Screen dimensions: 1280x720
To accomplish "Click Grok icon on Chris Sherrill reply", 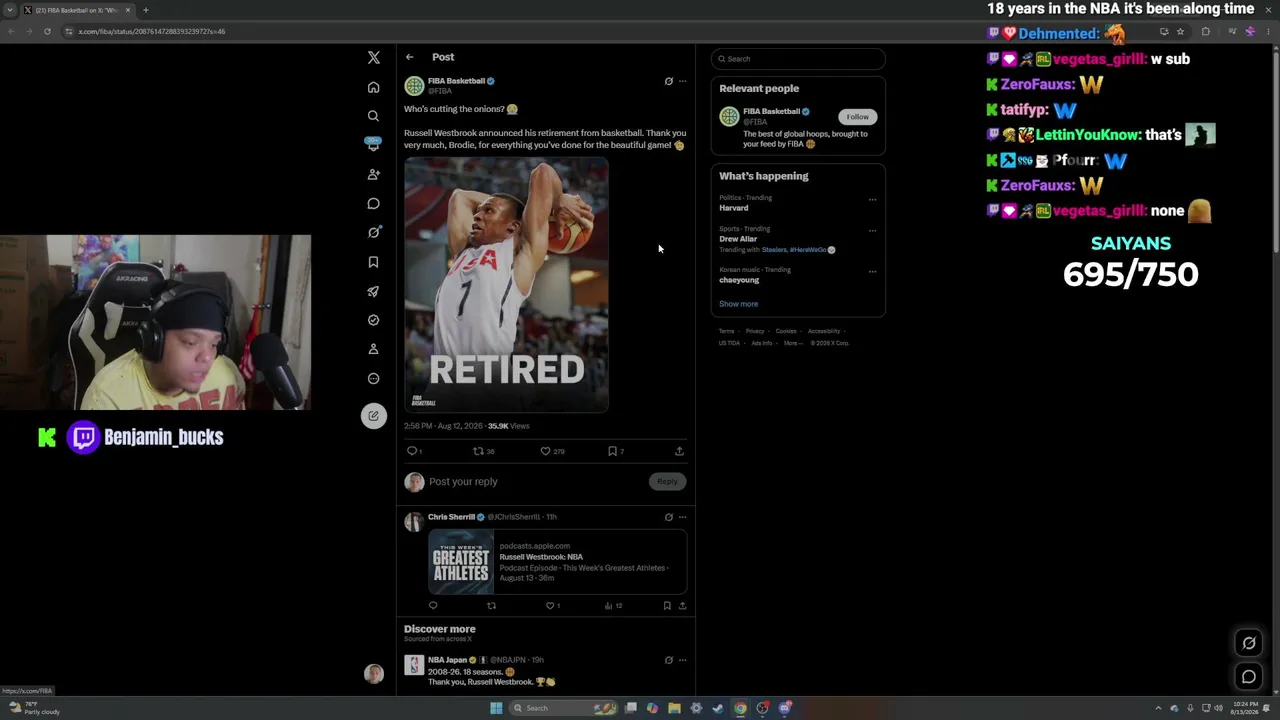I will (x=669, y=517).
